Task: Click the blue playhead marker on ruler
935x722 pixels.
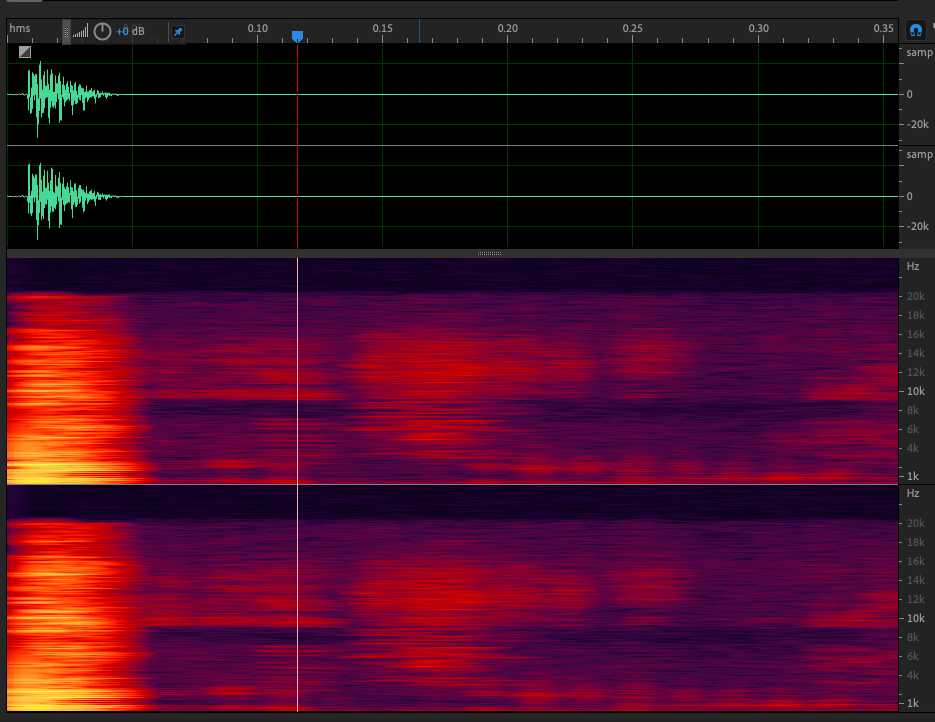Action: 297,36
